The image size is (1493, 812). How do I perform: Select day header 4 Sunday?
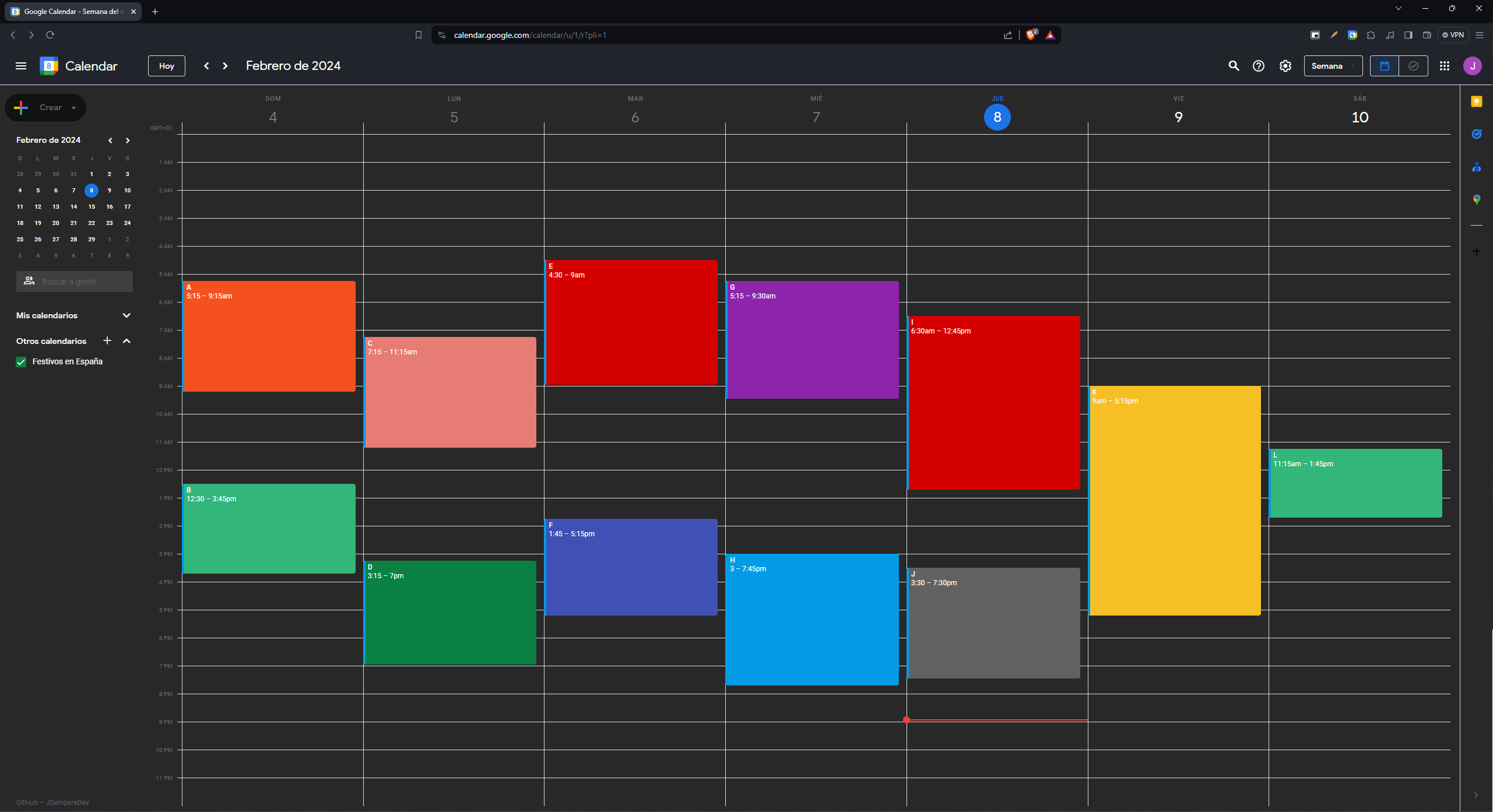273,117
